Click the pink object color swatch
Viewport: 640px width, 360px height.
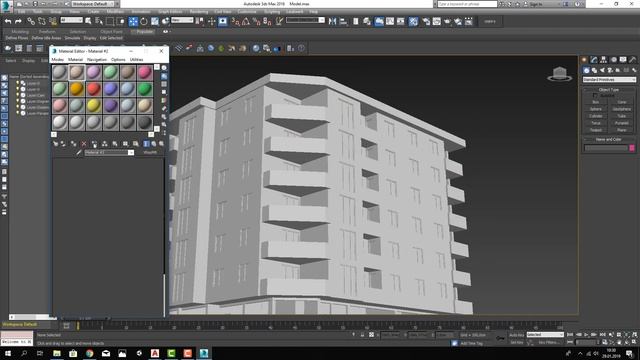click(632, 148)
